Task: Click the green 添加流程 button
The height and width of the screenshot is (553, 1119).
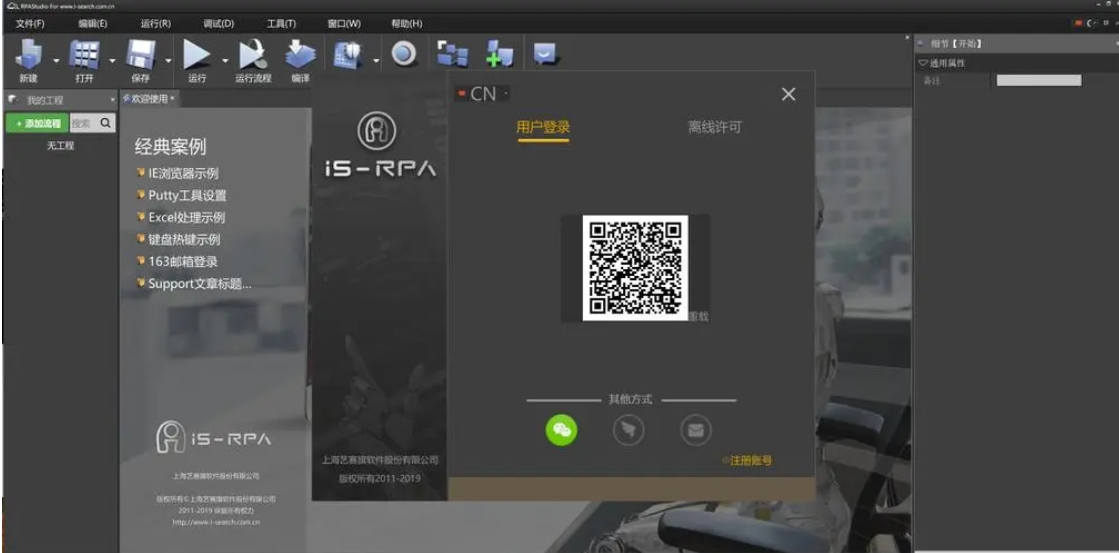Action: 37,123
